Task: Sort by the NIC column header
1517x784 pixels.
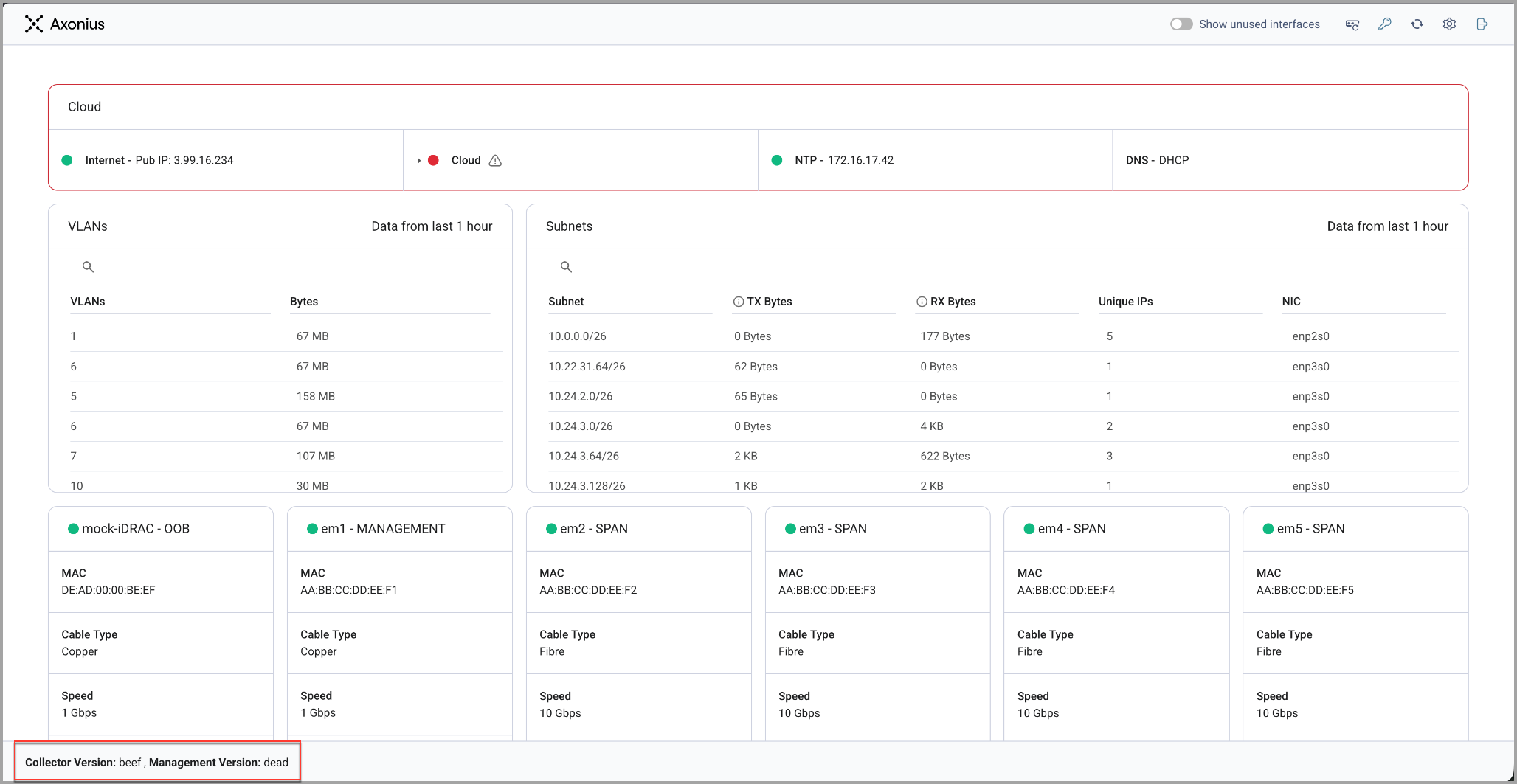Action: (x=1291, y=302)
